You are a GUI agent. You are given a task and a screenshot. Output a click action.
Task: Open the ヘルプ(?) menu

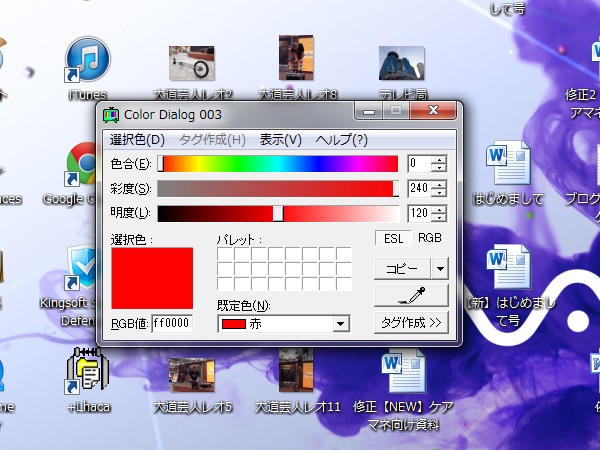click(341, 140)
